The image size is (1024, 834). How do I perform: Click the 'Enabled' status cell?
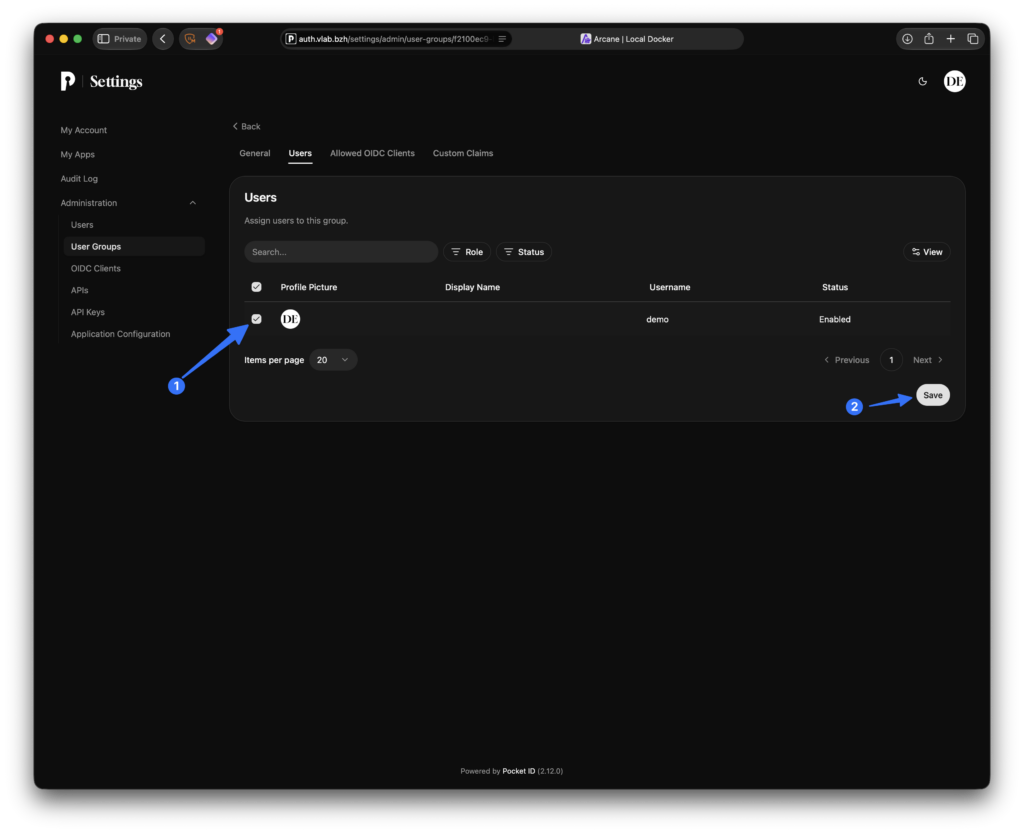(x=835, y=319)
